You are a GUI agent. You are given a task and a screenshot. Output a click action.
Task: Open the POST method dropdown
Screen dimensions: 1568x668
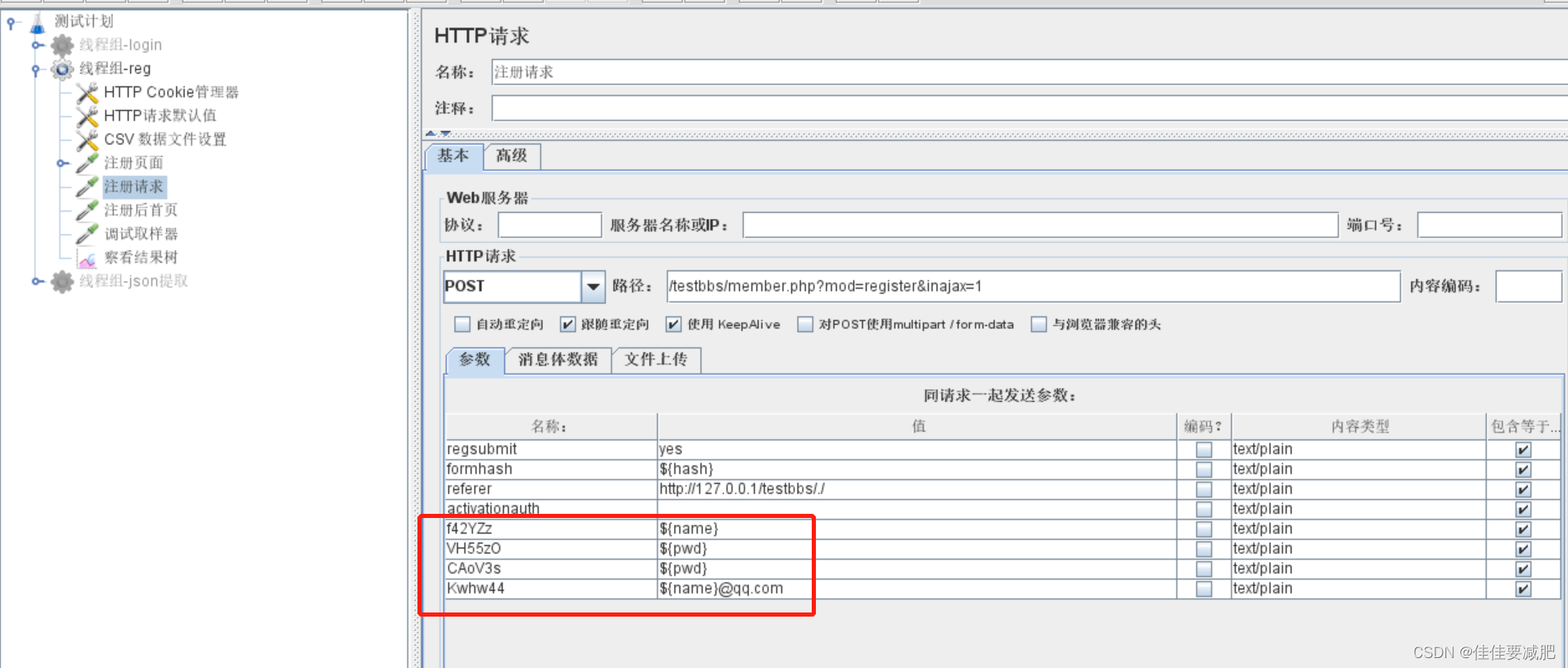593,287
